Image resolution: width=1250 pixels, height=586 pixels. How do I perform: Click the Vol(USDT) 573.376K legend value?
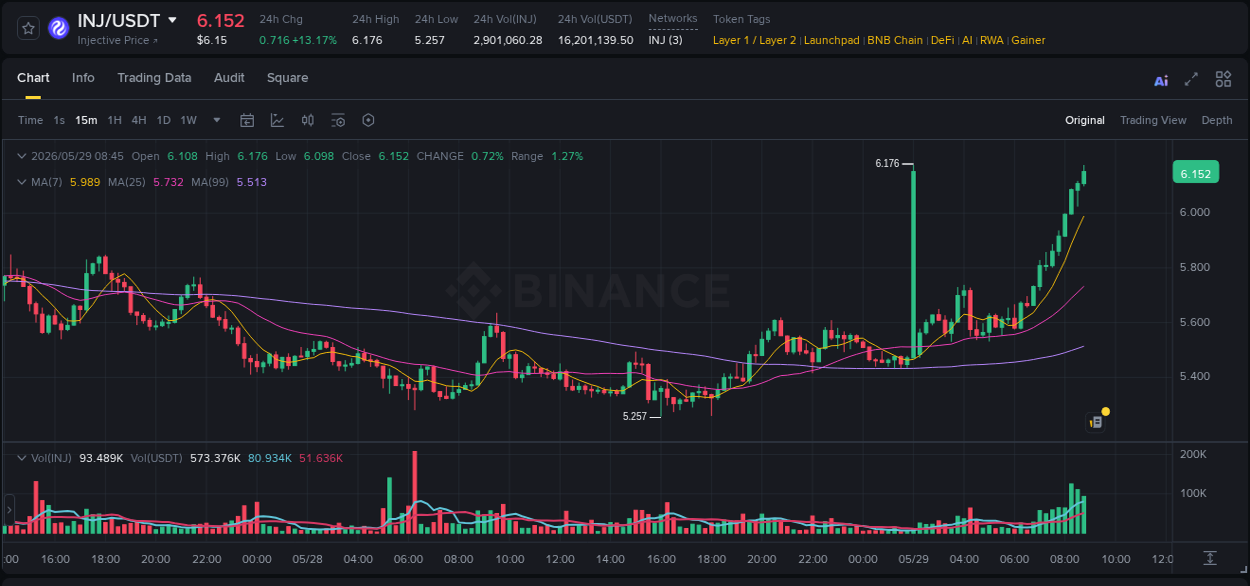tap(216, 458)
